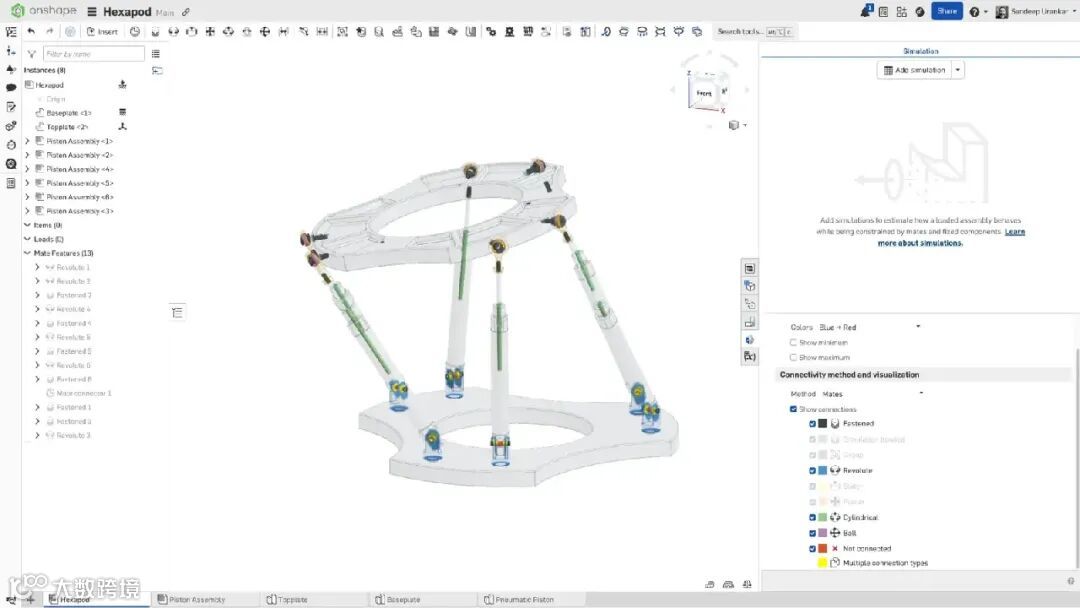
Task: Click the Simulation panel tab header
Action: tap(920, 51)
